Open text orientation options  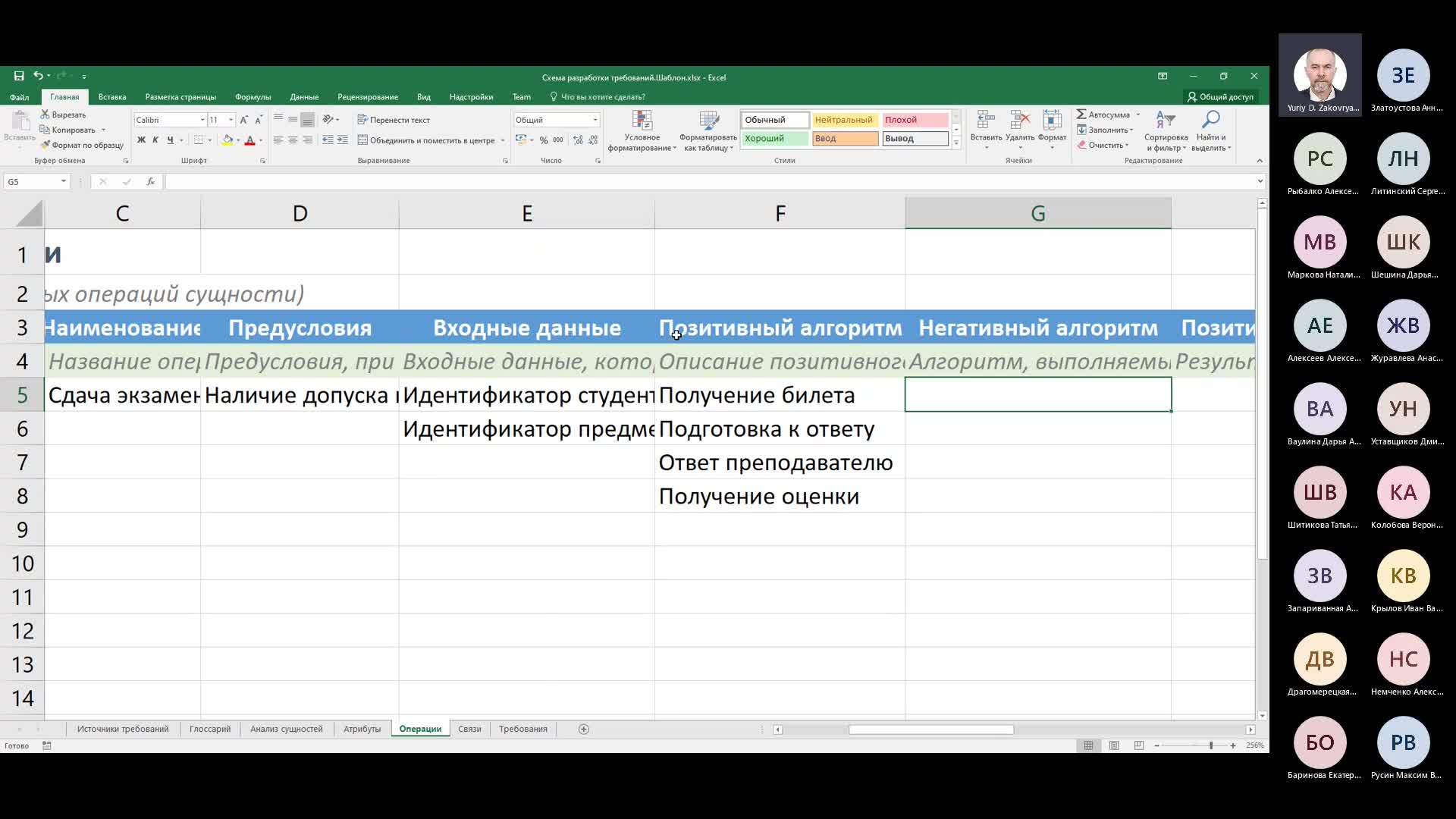(x=330, y=120)
